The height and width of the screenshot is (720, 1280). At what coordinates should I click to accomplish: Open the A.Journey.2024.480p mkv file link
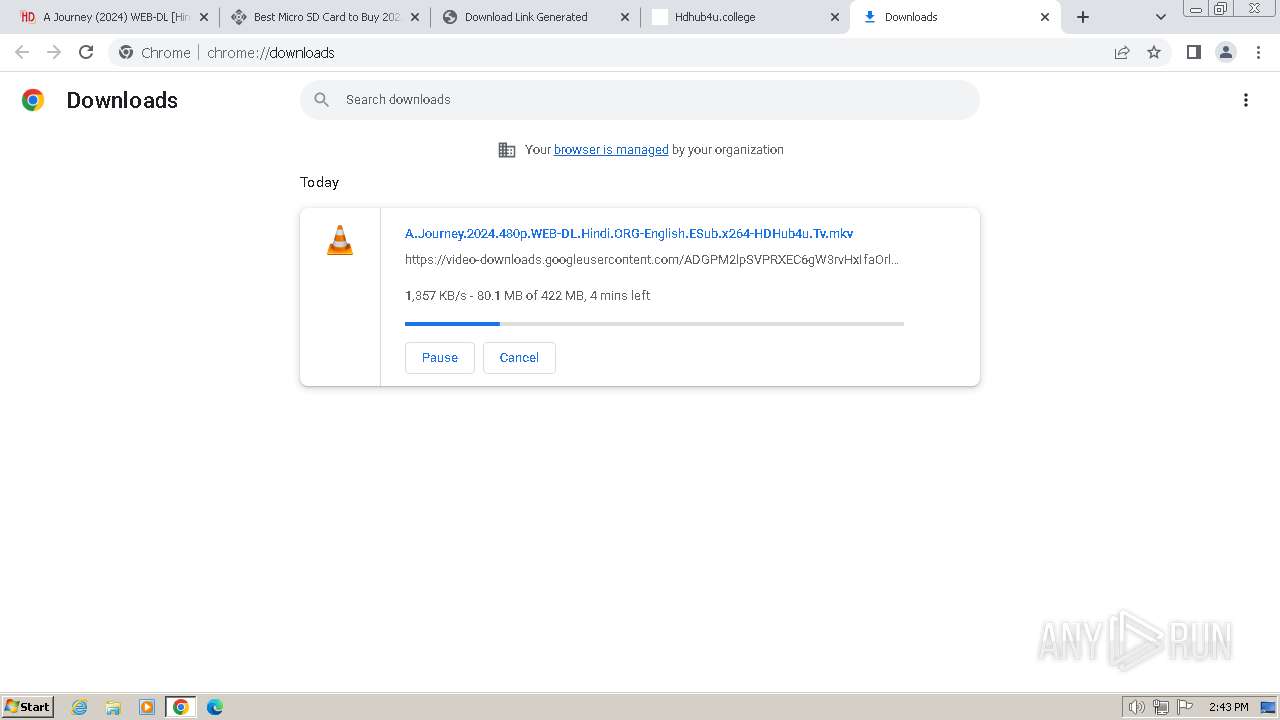point(629,233)
